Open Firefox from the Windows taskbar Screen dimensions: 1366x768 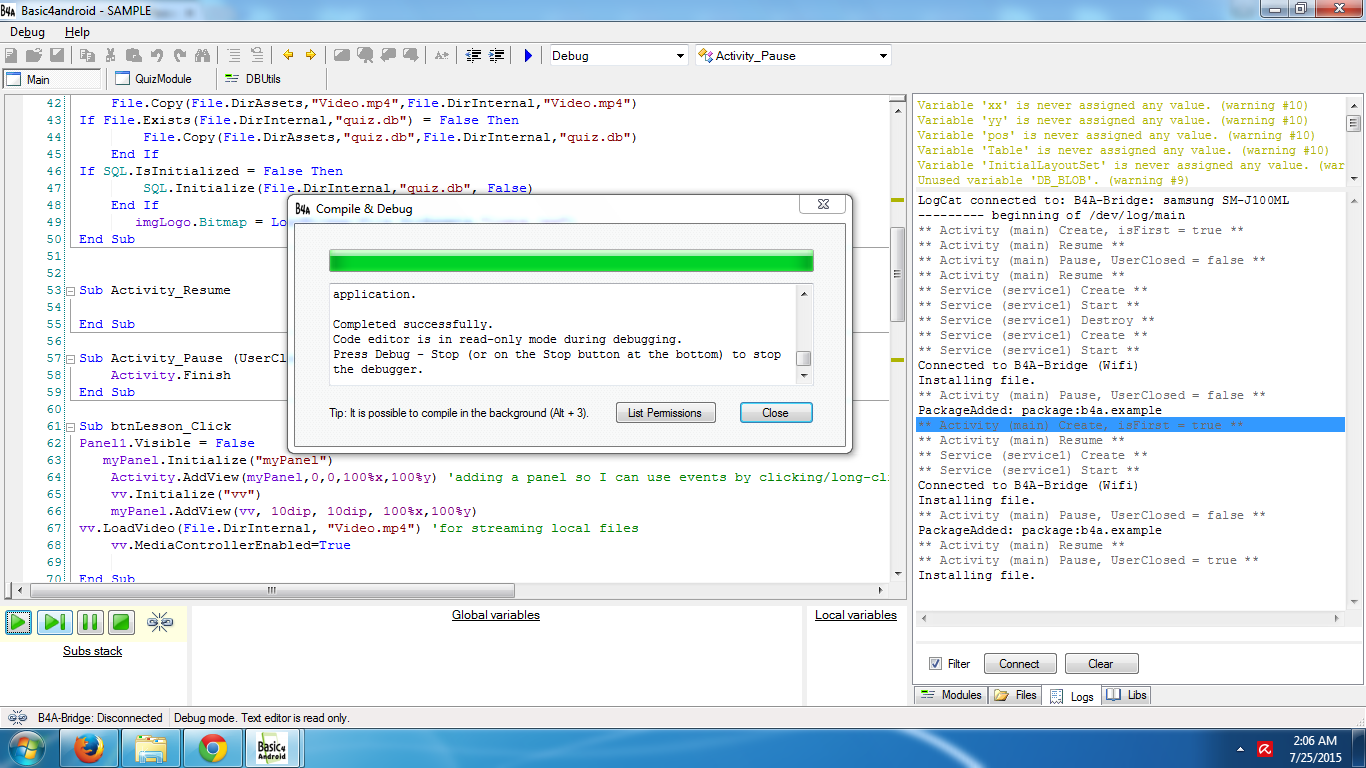[x=89, y=748]
